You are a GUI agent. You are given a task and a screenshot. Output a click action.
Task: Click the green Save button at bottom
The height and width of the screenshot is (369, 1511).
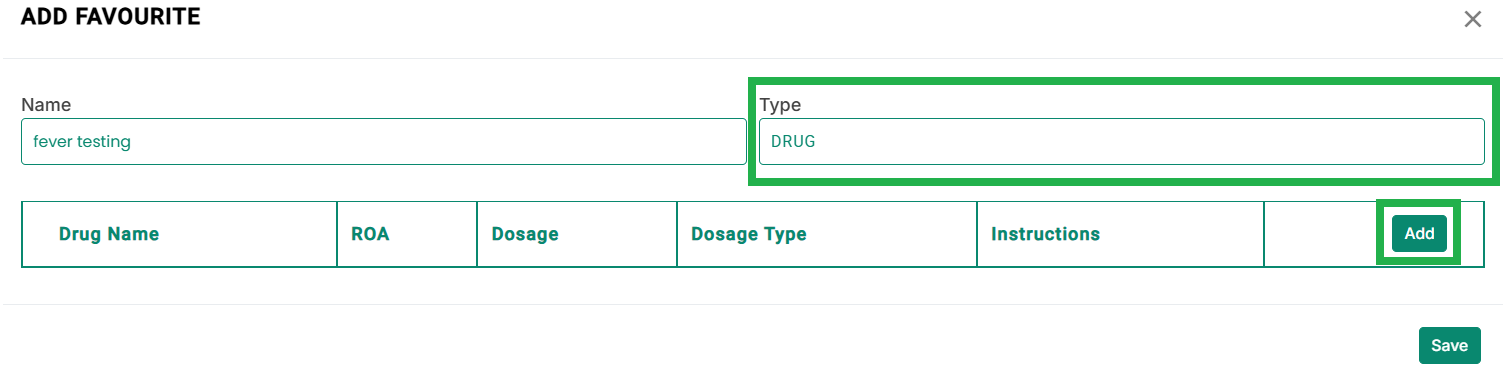point(1449,345)
